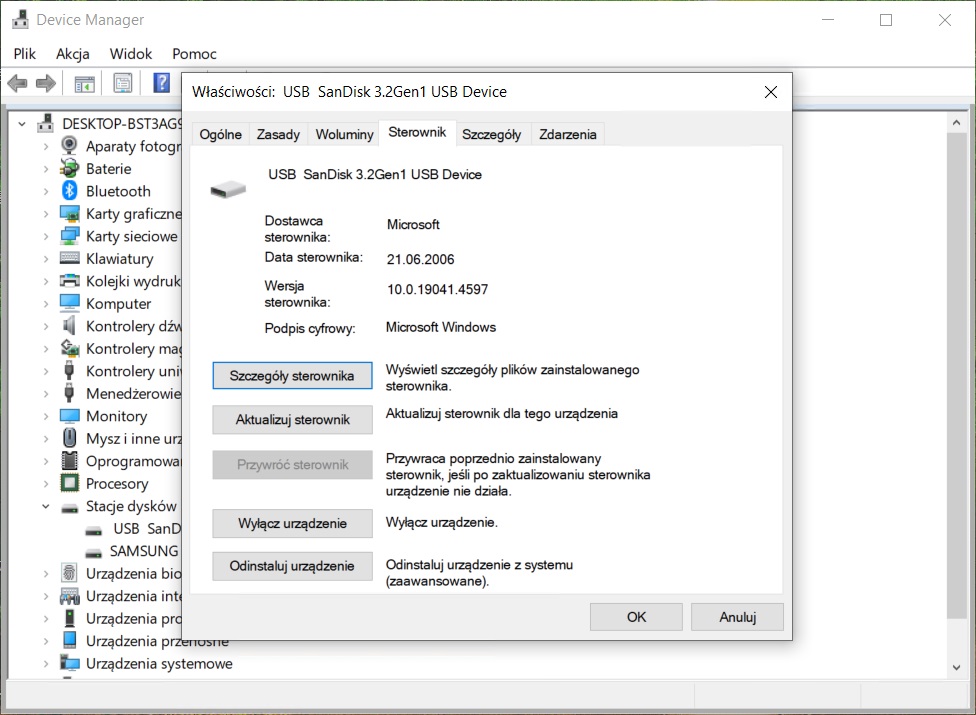Select the Mysz mouse device icon
Viewport: 976px width, 715px height.
point(69,438)
